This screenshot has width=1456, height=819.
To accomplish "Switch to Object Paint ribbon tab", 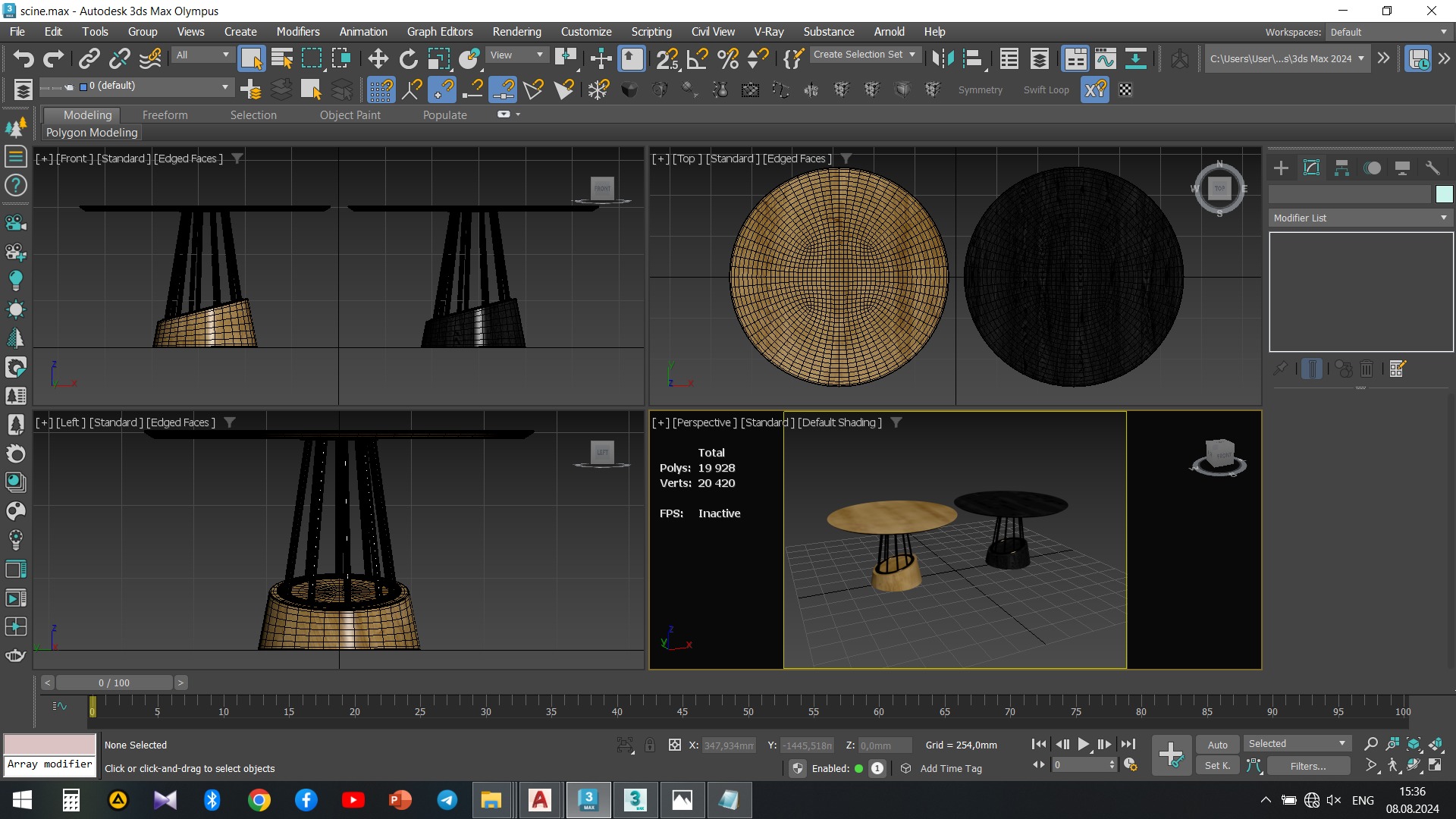I will pyautogui.click(x=350, y=115).
